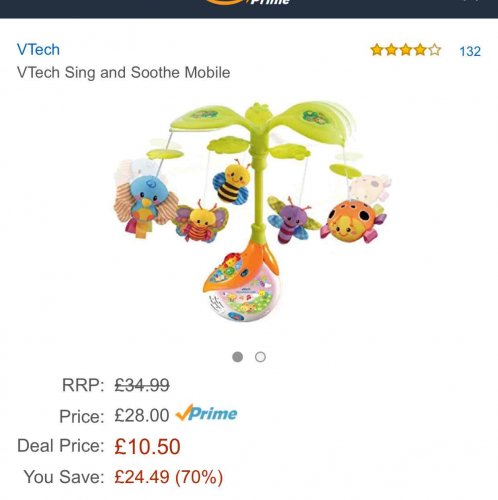
Task: Select the first filled image pagination dot
Action: 237,357
